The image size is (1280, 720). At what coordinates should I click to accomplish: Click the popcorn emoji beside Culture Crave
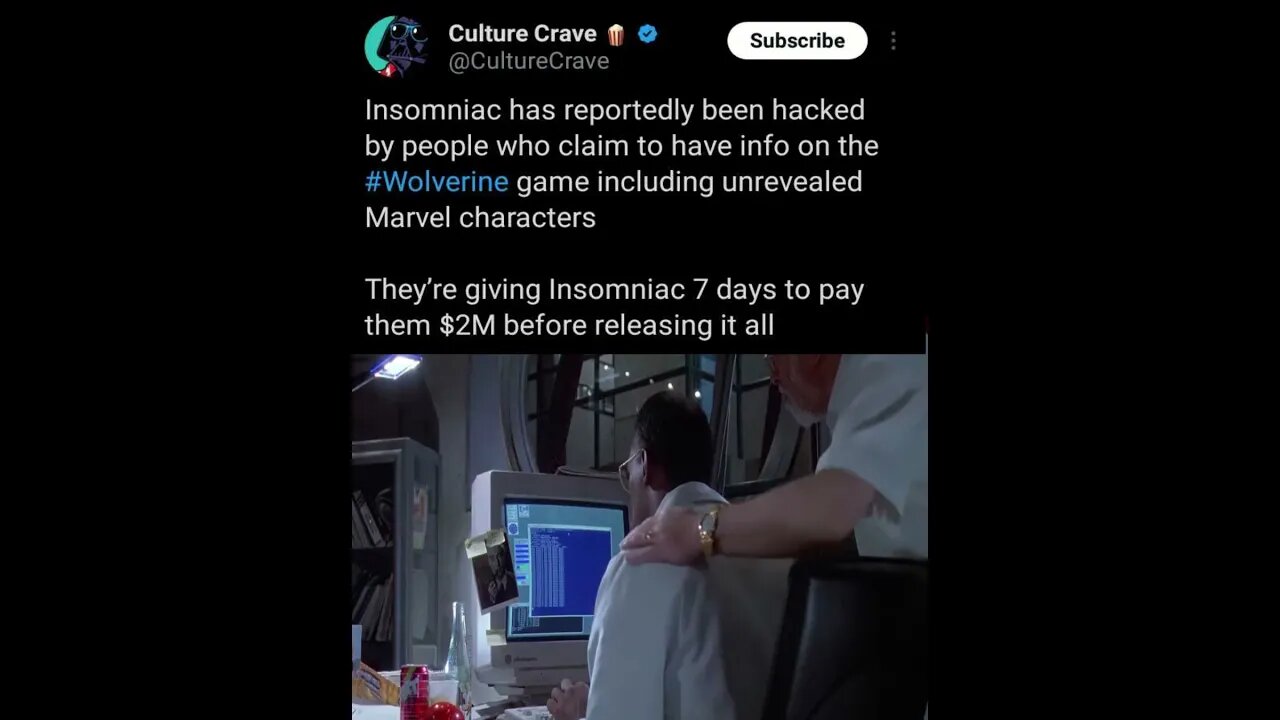[616, 34]
